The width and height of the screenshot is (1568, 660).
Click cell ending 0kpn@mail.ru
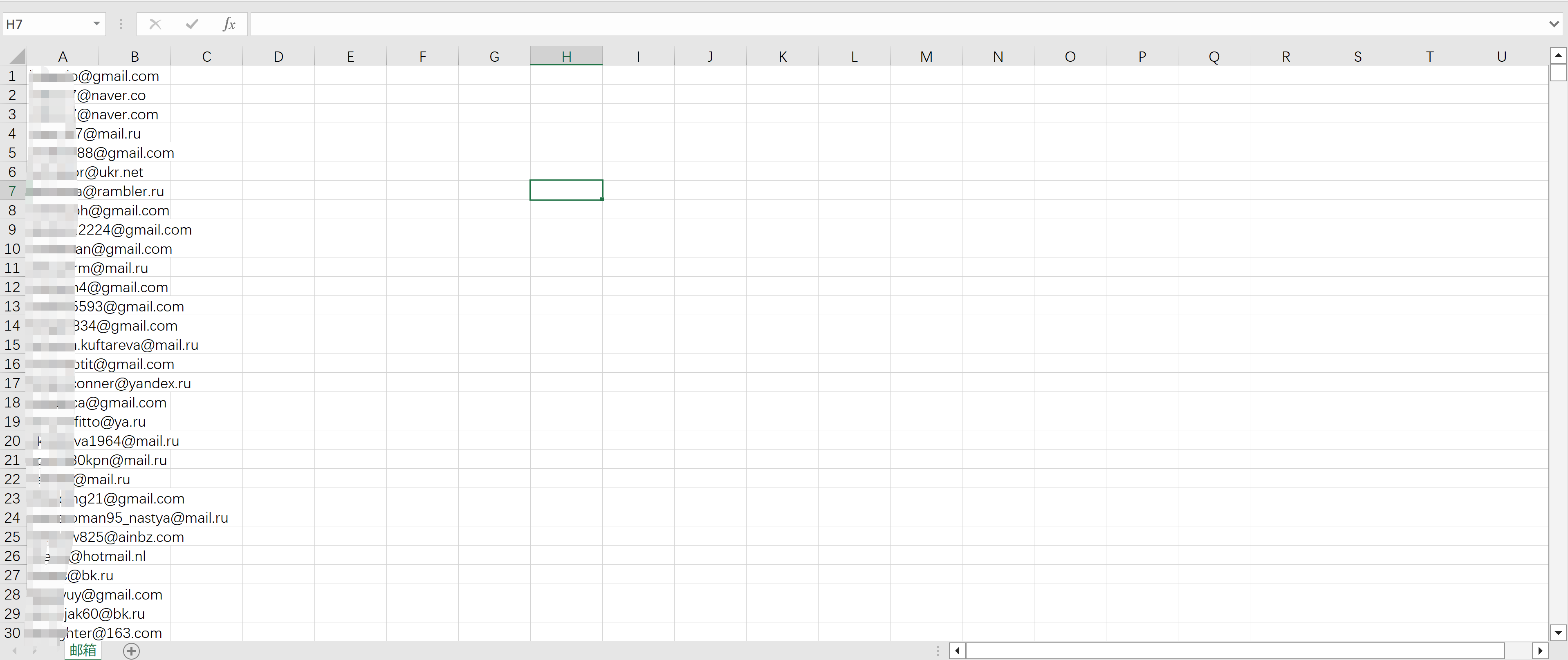pos(63,460)
